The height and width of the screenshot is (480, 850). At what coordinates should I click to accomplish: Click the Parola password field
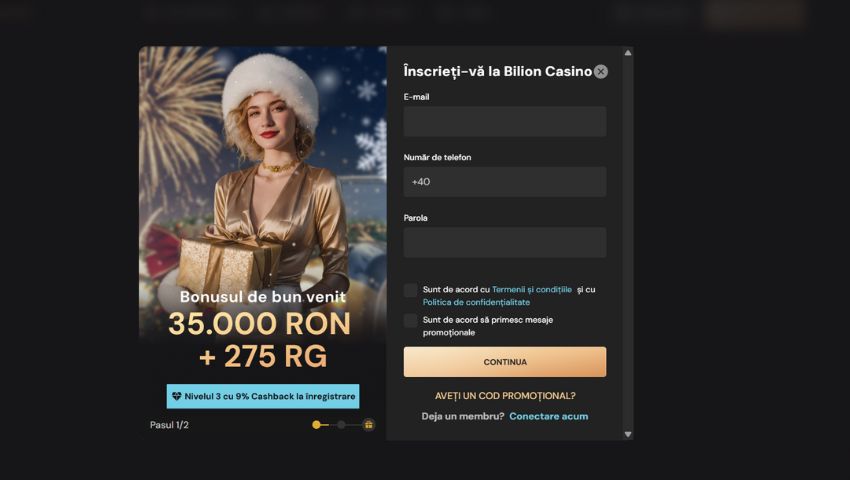[x=505, y=242]
